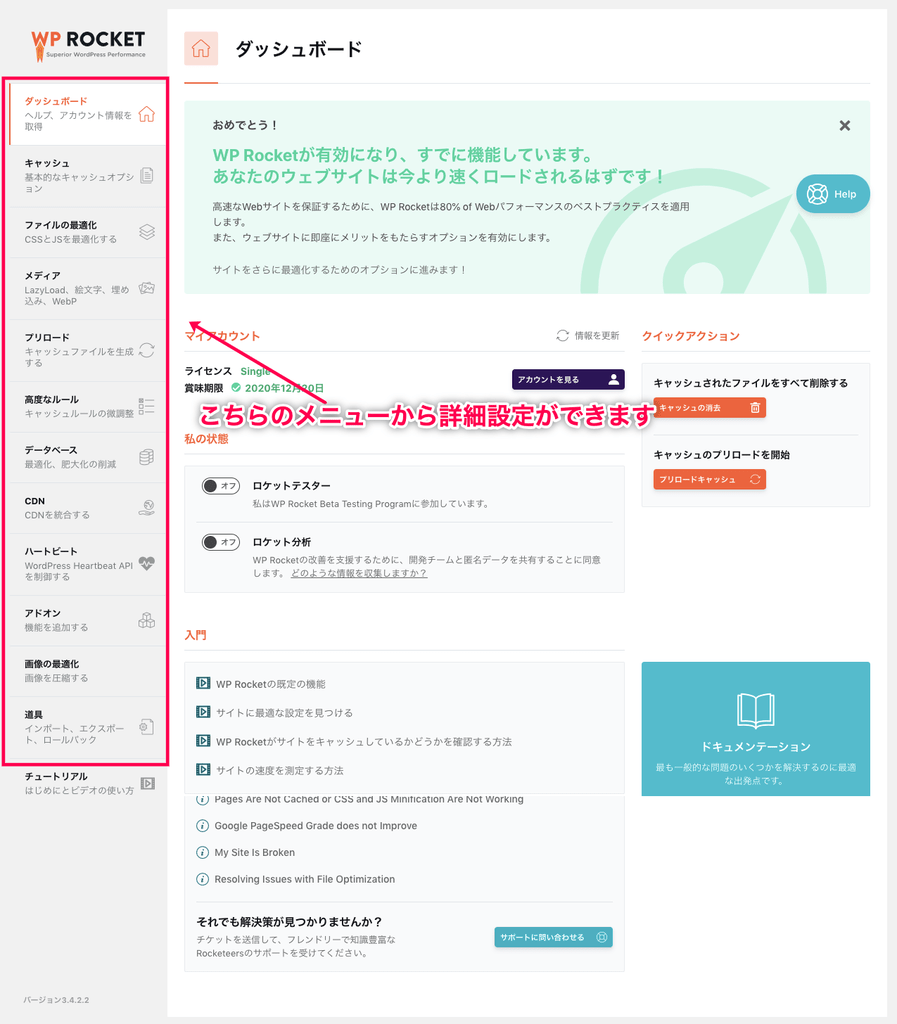Open Pages Are Not Cached article link

coord(369,799)
